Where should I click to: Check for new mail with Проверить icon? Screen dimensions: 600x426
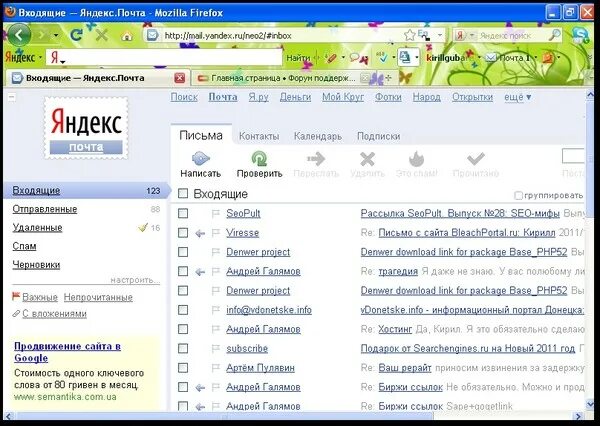point(259,158)
